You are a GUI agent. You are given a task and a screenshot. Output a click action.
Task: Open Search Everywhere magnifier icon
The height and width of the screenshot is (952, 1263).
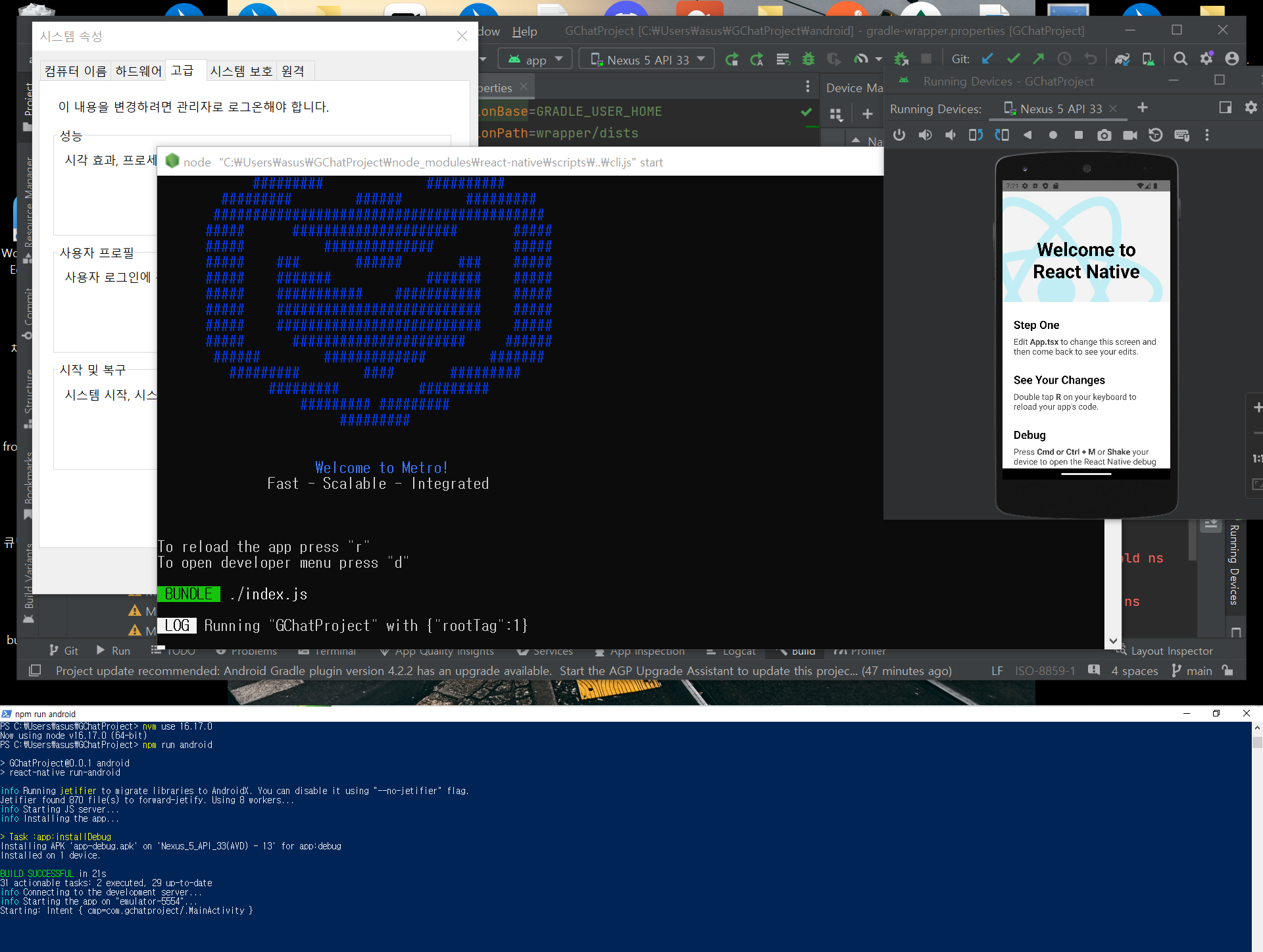[x=1181, y=59]
